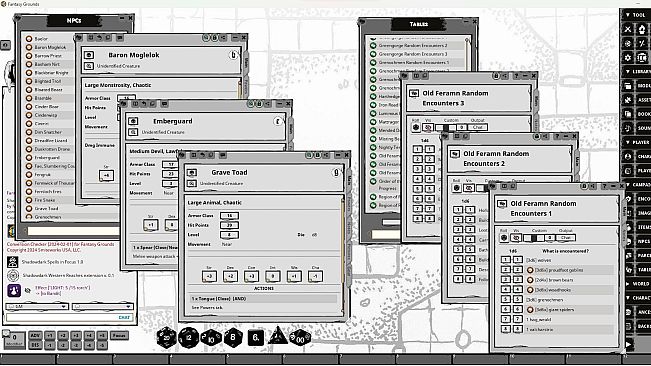Image resolution: width=651 pixels, height=366 pixels.
Task: Roll the d4 die
Action: pos(277,337)
